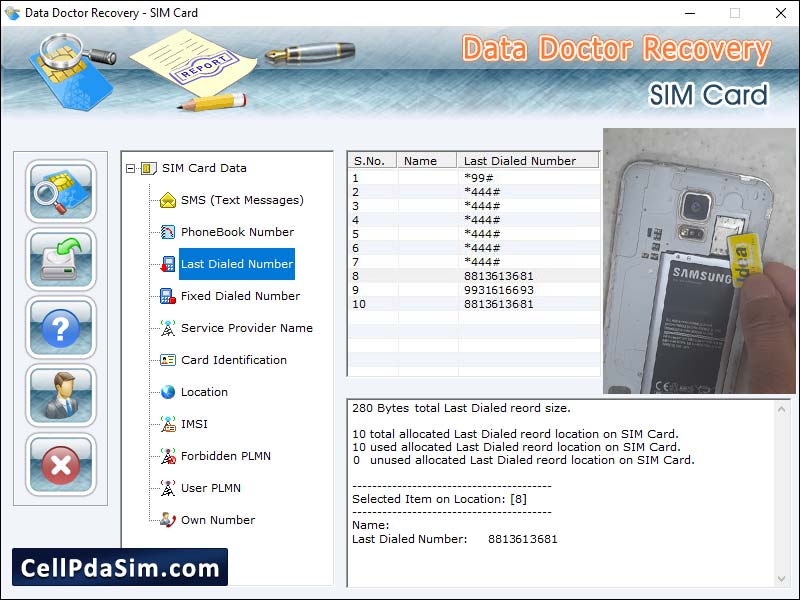Select row 9 number 9931616693
800x600 pixels.
(473, 290)
